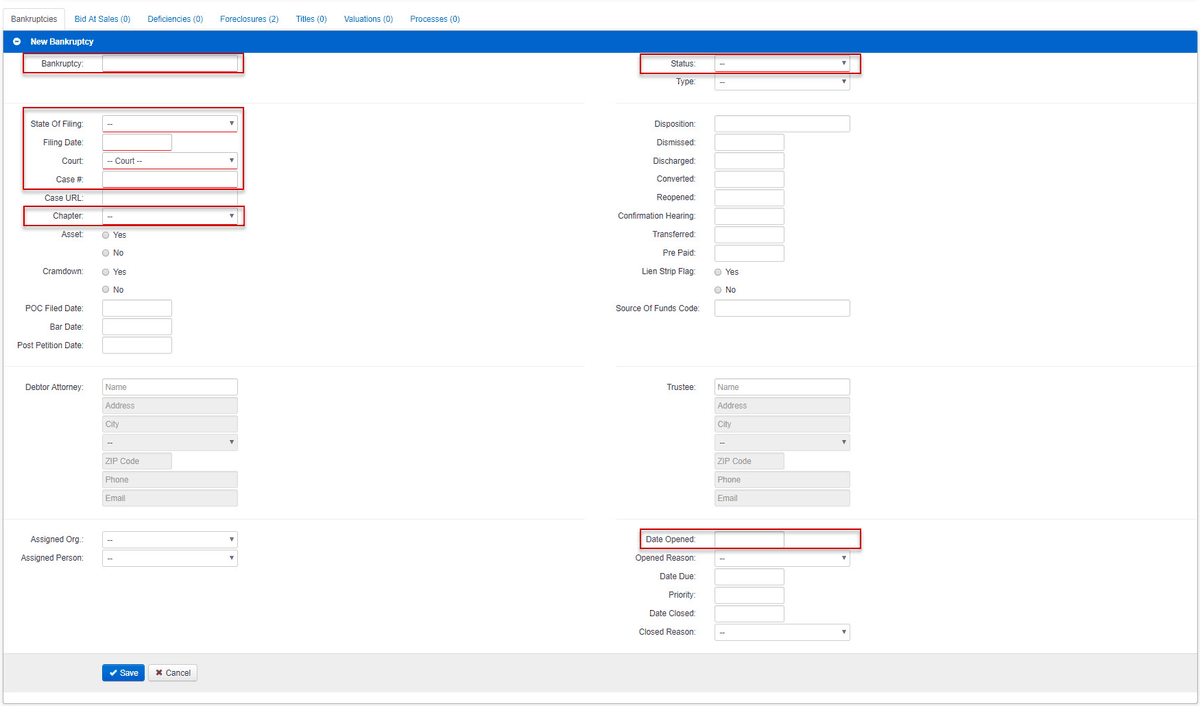Expand the Assigned Org. dropdown
The height and width of the screenshot is (706, 1200).
pyautogui.click(x=170, y=539)
